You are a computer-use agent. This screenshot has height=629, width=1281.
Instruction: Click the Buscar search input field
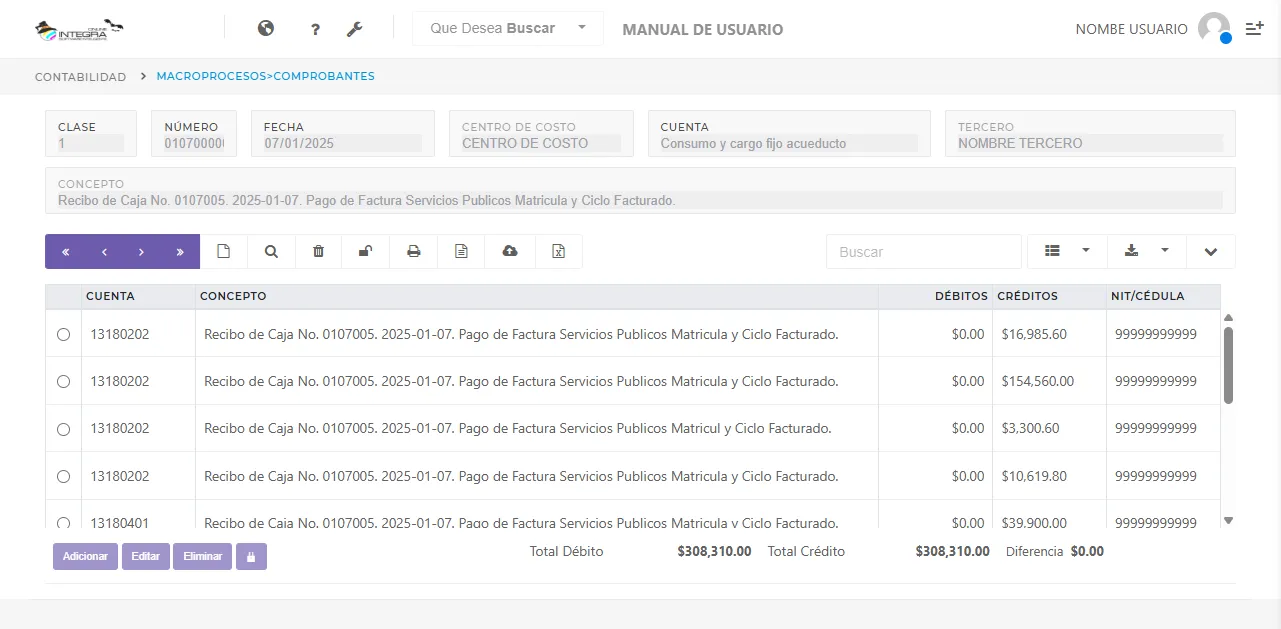coord(923,252)
